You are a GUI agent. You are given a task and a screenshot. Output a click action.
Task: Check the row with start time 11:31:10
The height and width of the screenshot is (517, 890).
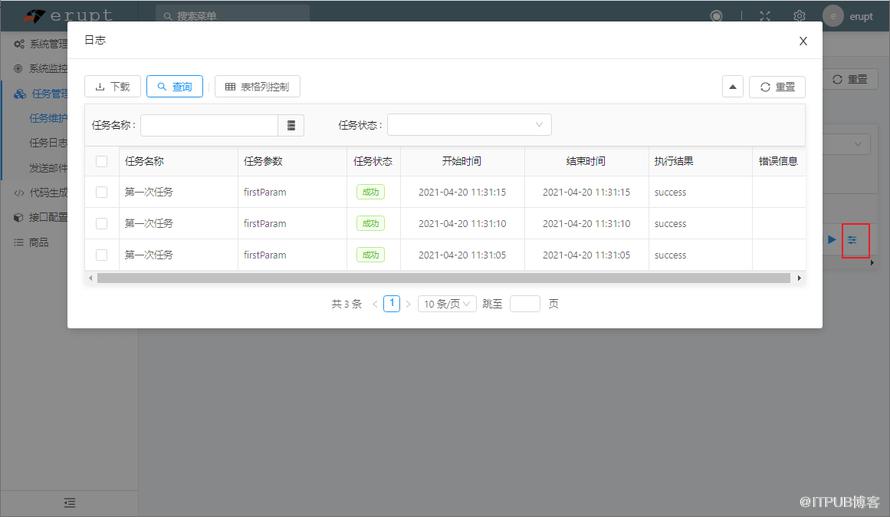point(102,224)
